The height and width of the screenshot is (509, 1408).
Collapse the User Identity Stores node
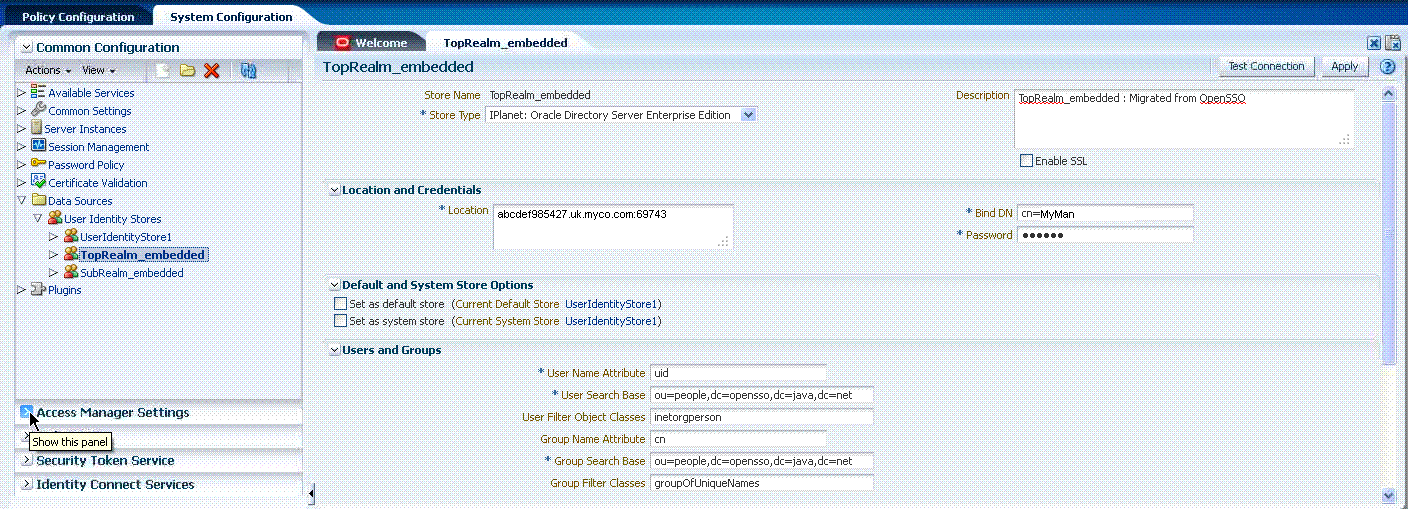pos(38,218)
